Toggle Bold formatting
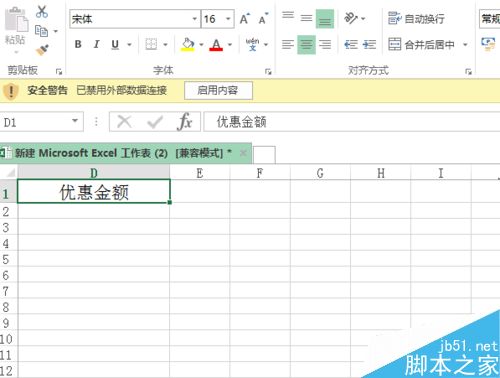This screenshot has width=500, height=378. 78,44
